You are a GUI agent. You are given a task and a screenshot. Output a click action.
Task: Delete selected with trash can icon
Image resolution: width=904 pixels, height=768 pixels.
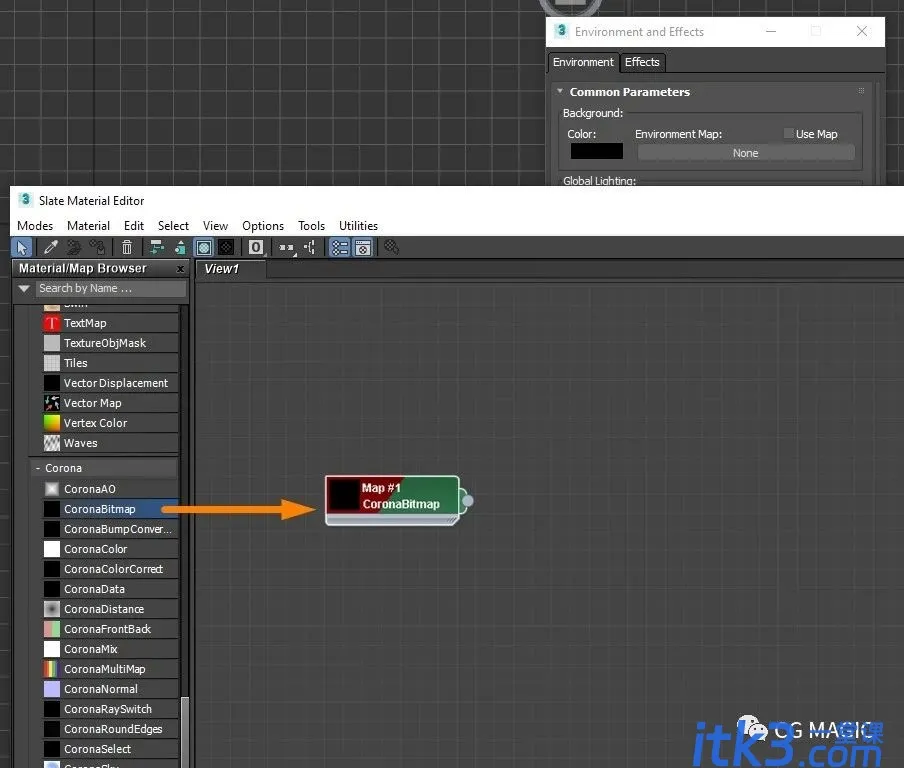coord(127,248)
